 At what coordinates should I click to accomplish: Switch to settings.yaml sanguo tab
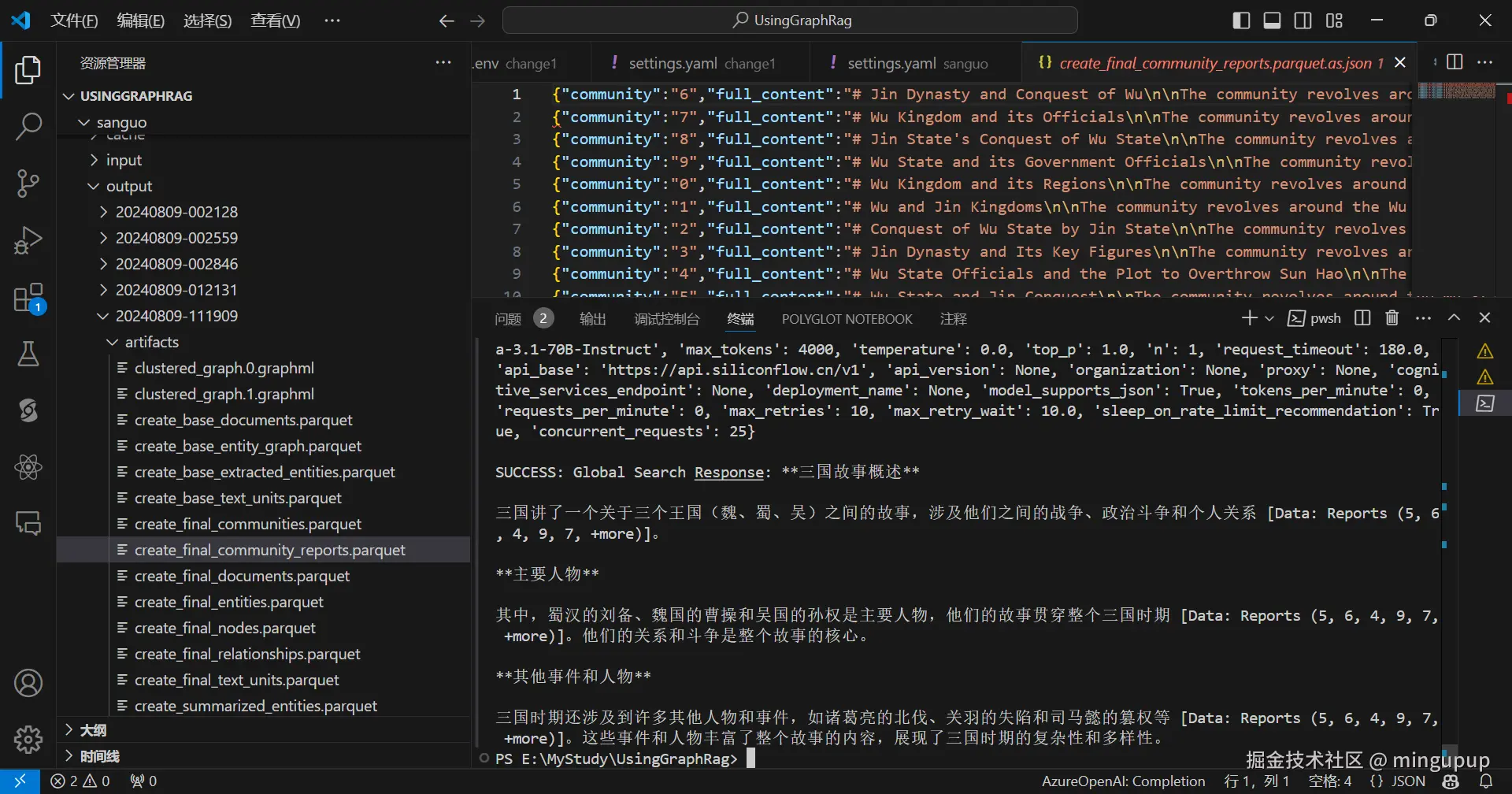pos(917,63)
